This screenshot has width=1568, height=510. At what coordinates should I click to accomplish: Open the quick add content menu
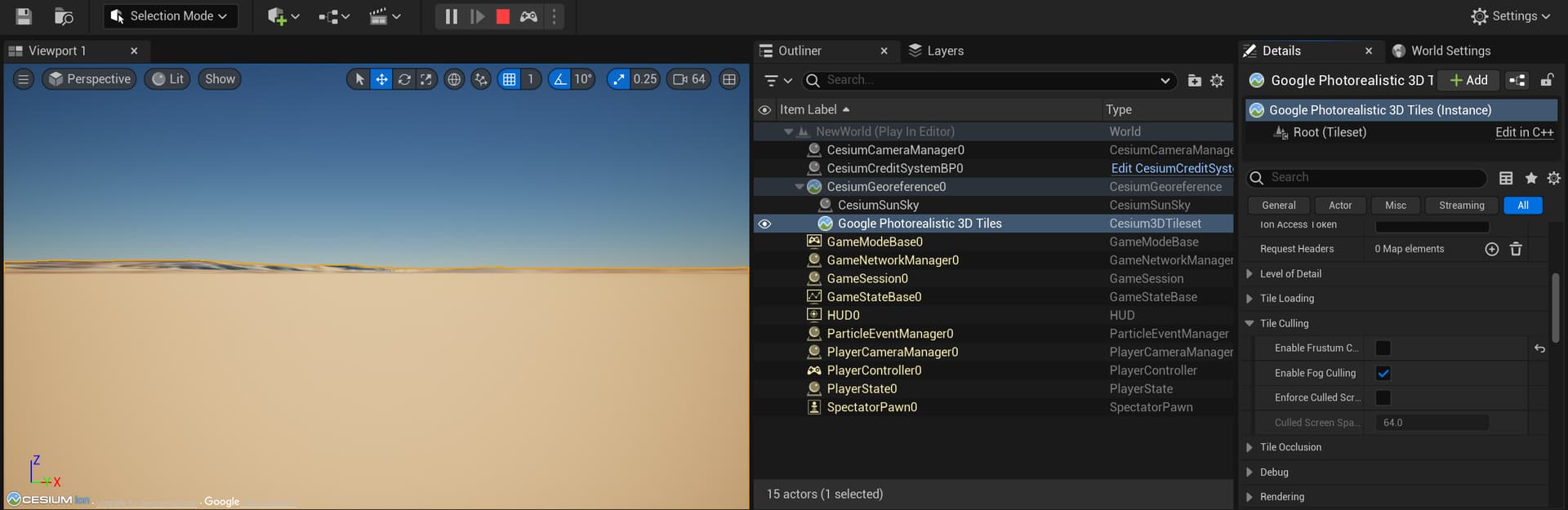tap(283, 16)
